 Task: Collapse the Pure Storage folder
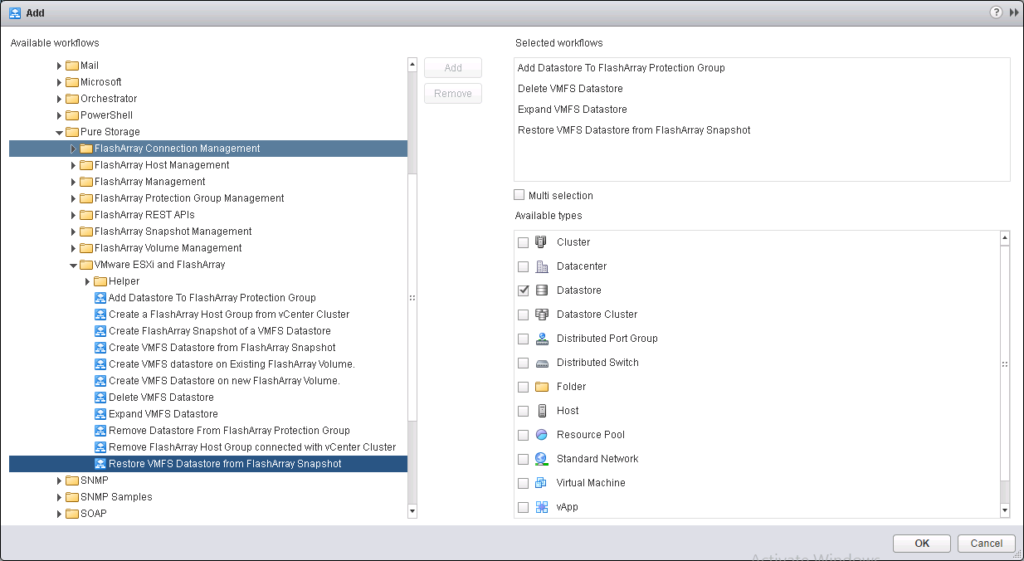coord(59,132)
